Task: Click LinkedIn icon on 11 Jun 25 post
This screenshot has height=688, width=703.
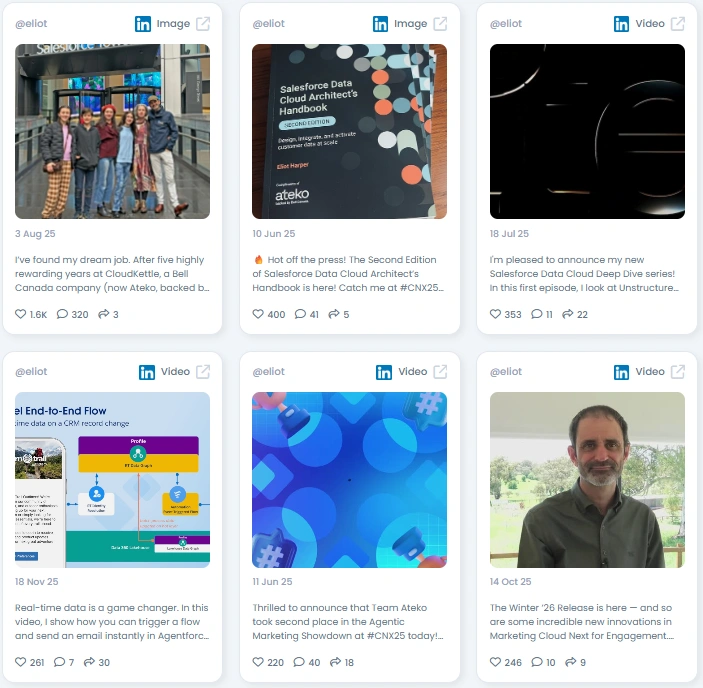Action: pos(384,372)
